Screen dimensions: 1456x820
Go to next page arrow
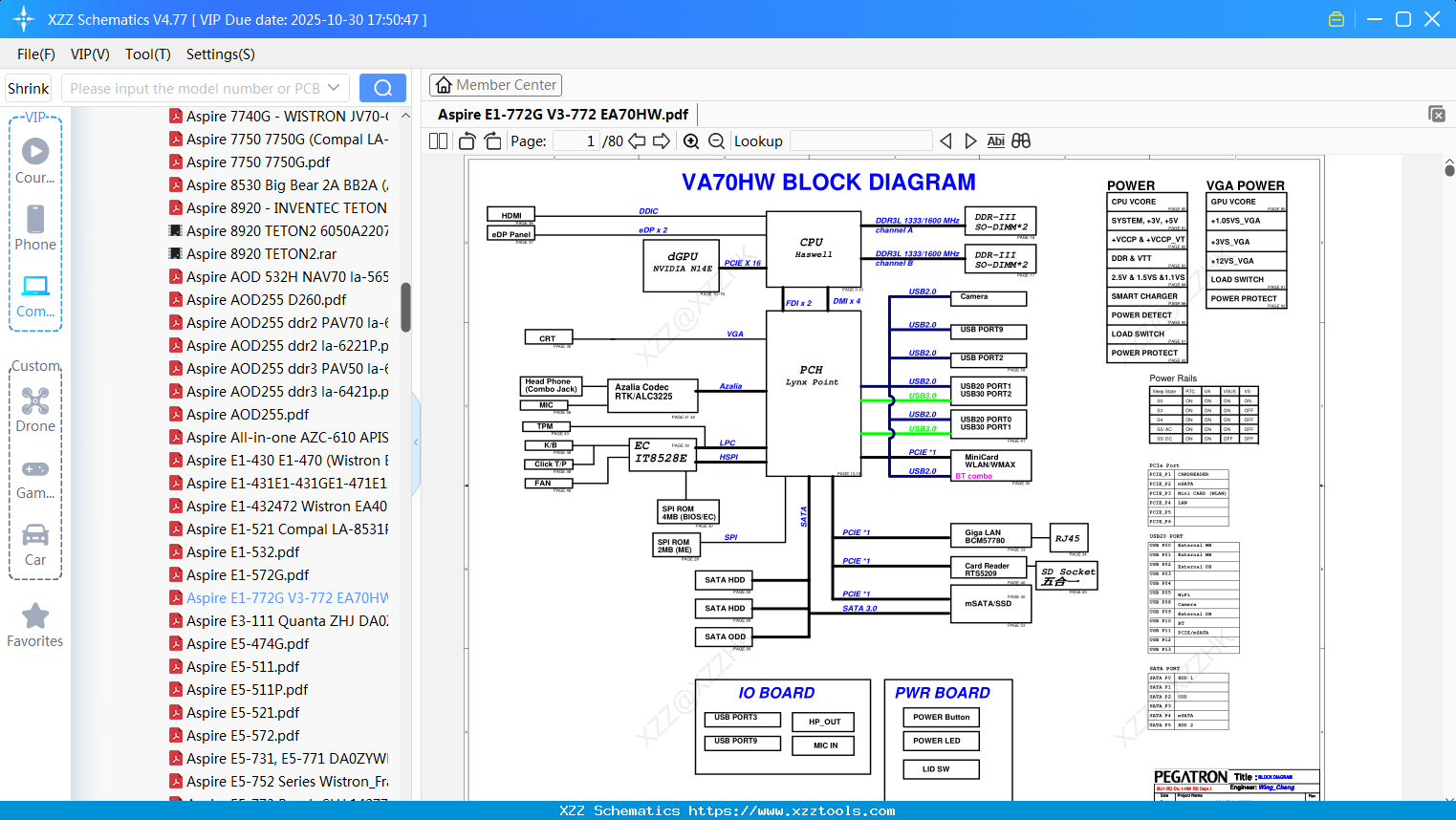pyautogui.click(x=662, y=141)
